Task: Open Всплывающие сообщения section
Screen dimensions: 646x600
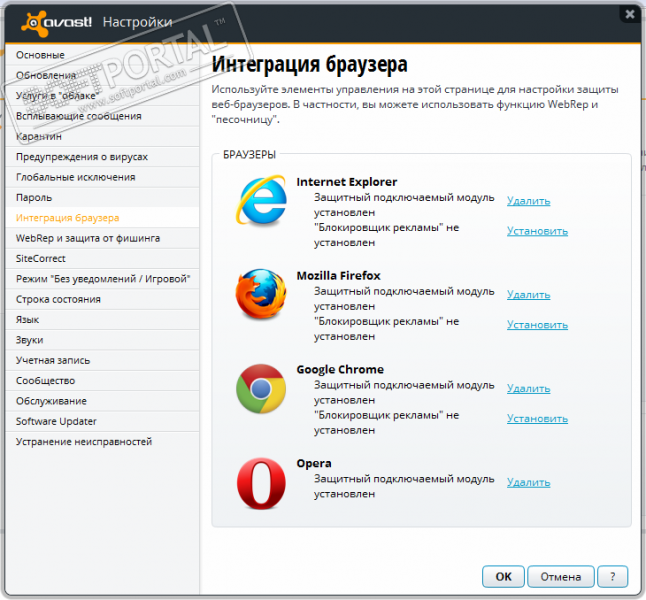Action: [x=102, y=116]
